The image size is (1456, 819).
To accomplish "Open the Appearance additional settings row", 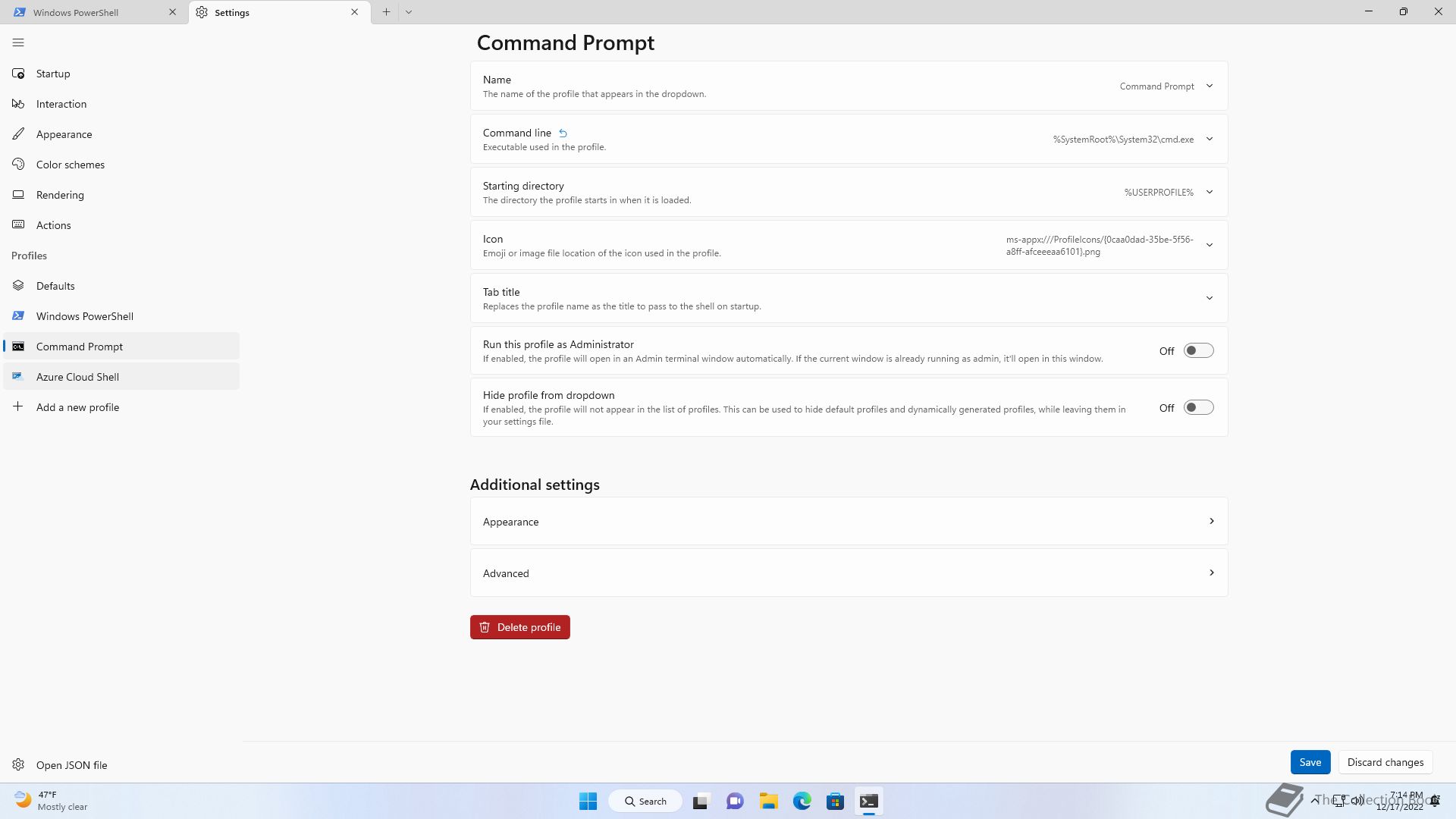I will pos(849,521).
